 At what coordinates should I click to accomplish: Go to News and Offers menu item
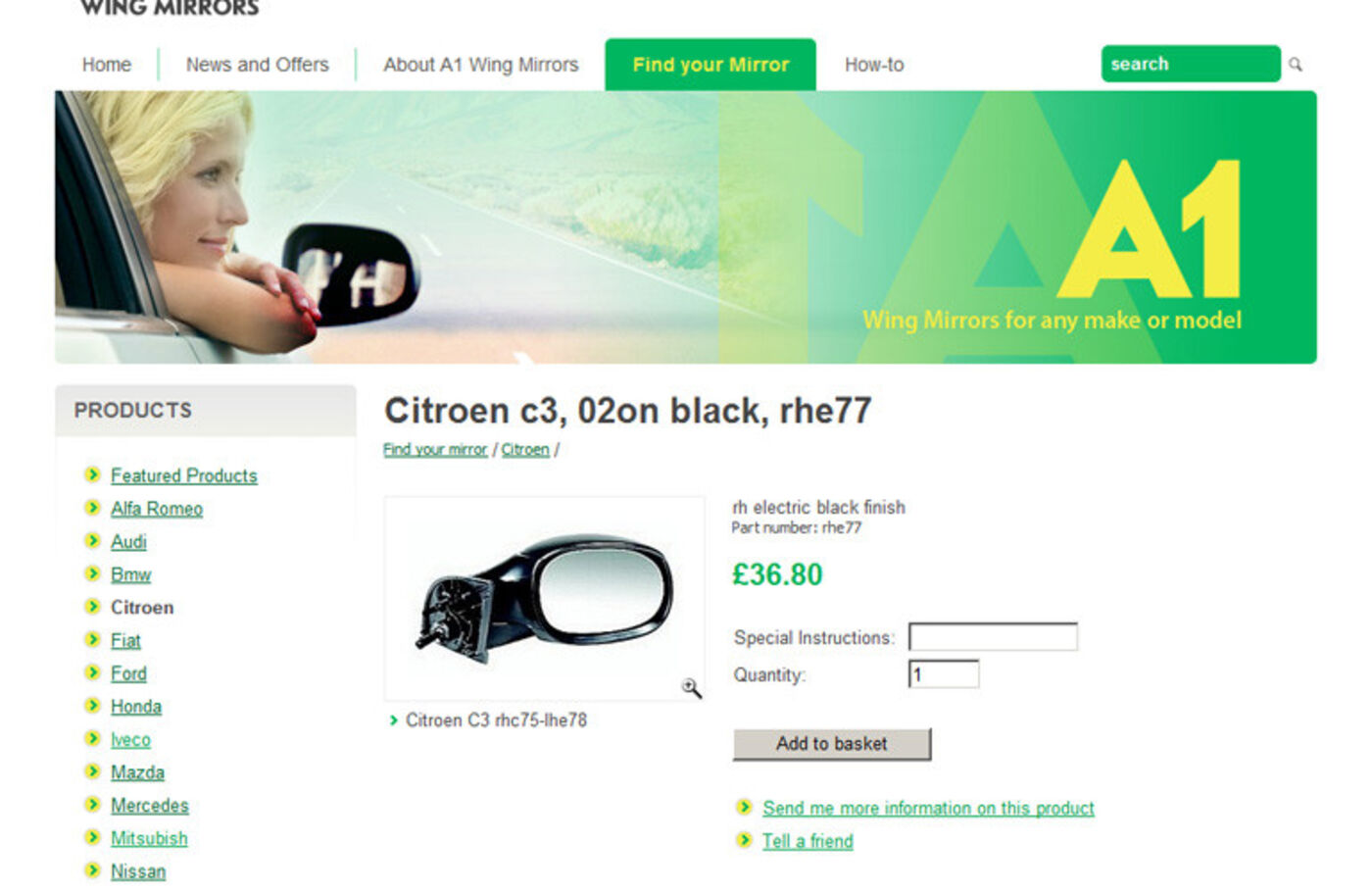258,65
